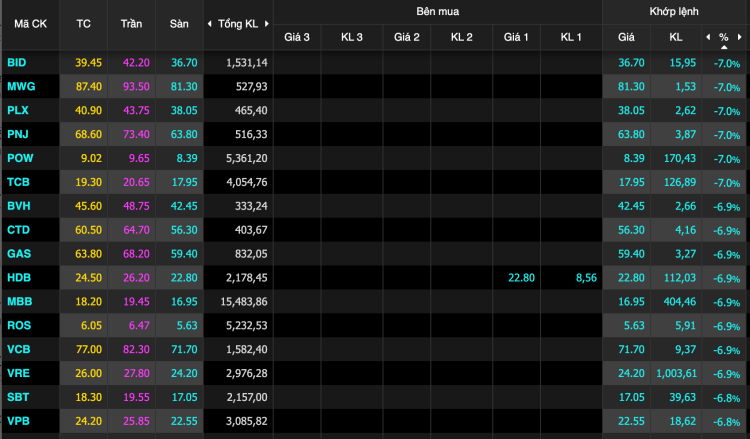The width and height of the screenshot is (750, 439).
Task: Select SBT percent change -6.8%
Action: 727,398
